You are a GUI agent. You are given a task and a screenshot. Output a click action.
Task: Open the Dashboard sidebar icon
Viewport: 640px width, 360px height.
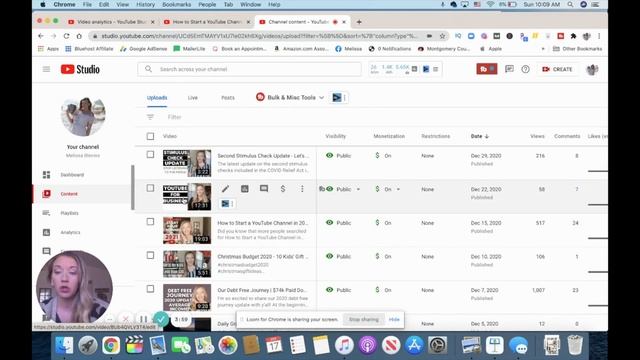[x=47, y=175]
